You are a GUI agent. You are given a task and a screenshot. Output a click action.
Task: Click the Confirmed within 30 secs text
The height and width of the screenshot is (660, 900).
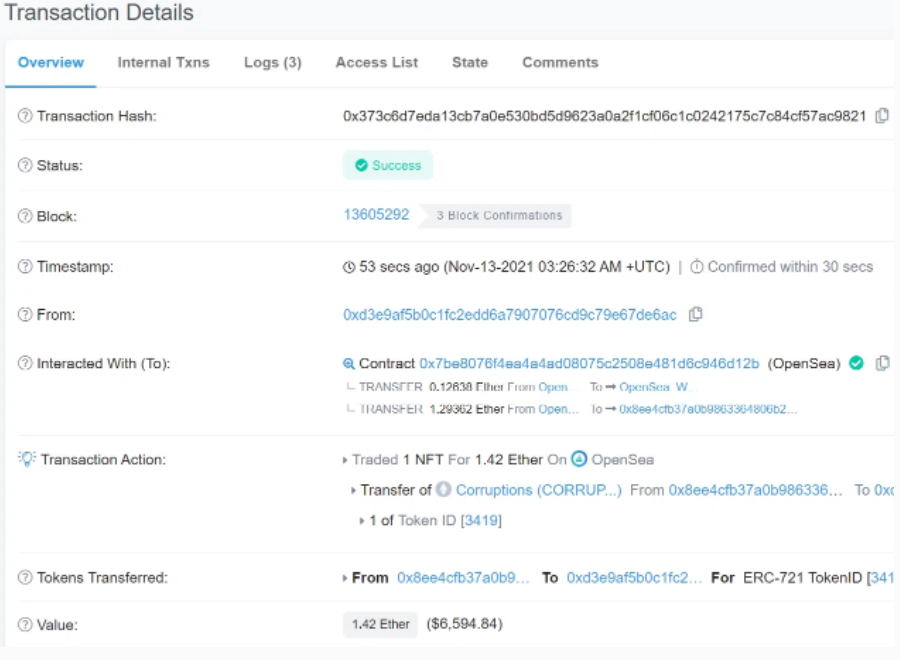pos(790,267)
